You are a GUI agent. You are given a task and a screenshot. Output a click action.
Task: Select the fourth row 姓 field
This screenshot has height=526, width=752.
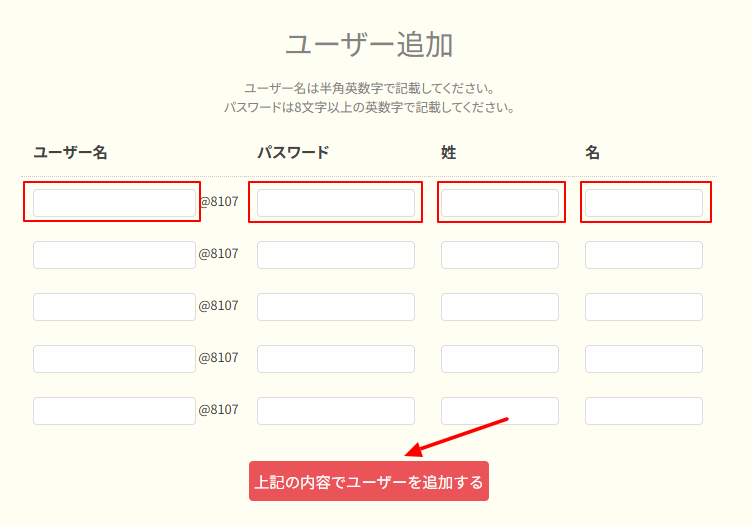coord(499,359)
